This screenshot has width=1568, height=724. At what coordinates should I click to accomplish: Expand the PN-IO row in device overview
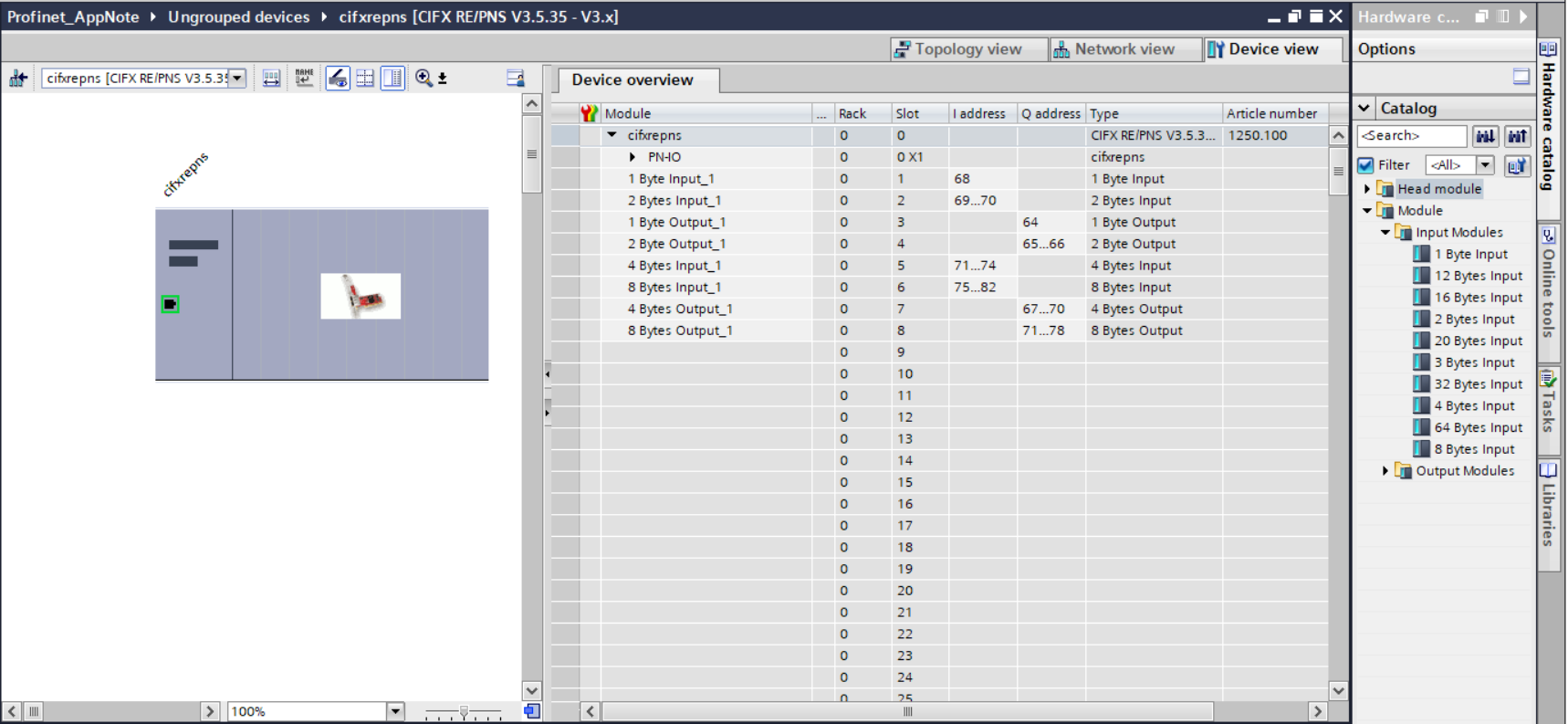coord(632,157)
